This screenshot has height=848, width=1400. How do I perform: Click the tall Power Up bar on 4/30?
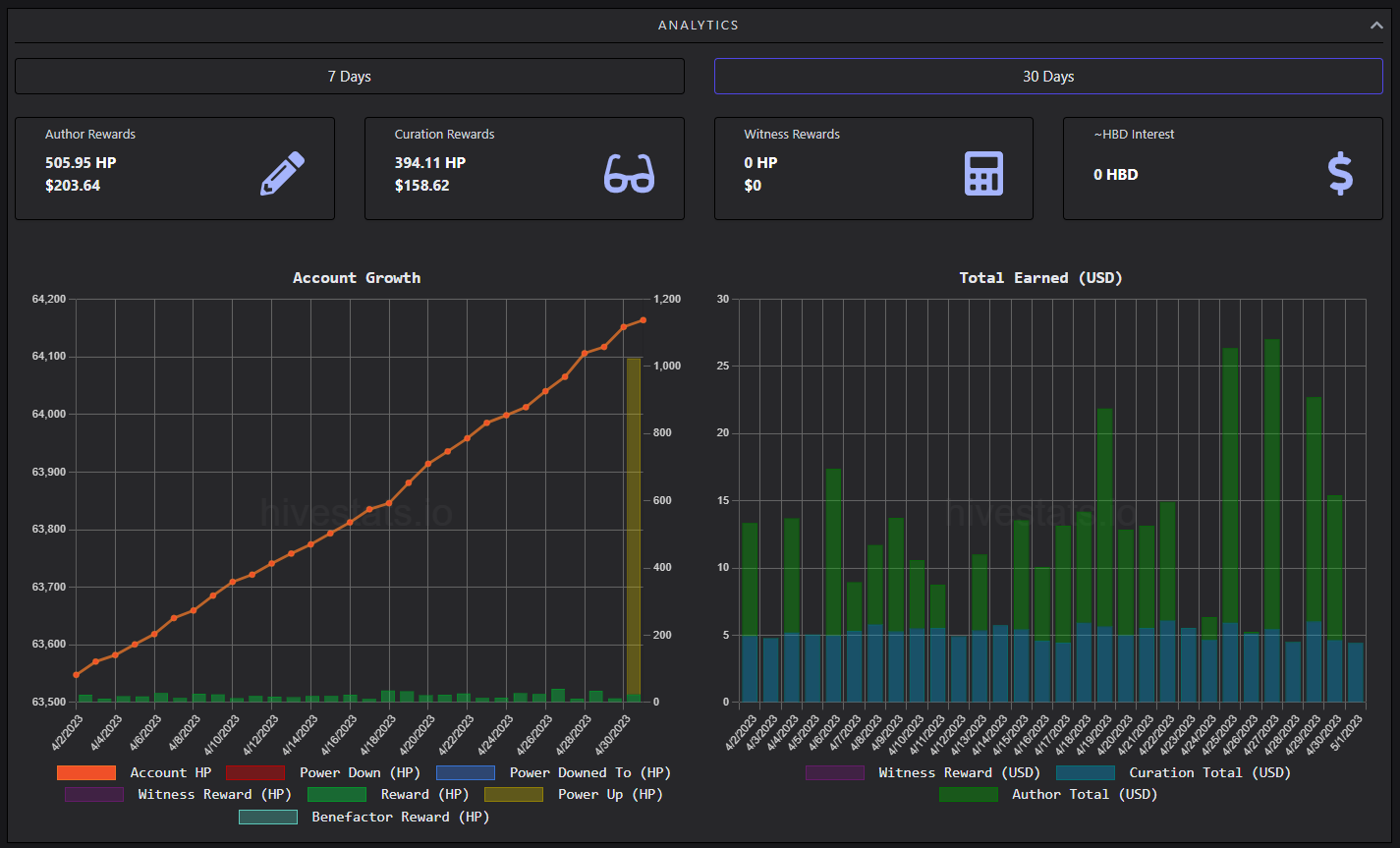[634, 529]
